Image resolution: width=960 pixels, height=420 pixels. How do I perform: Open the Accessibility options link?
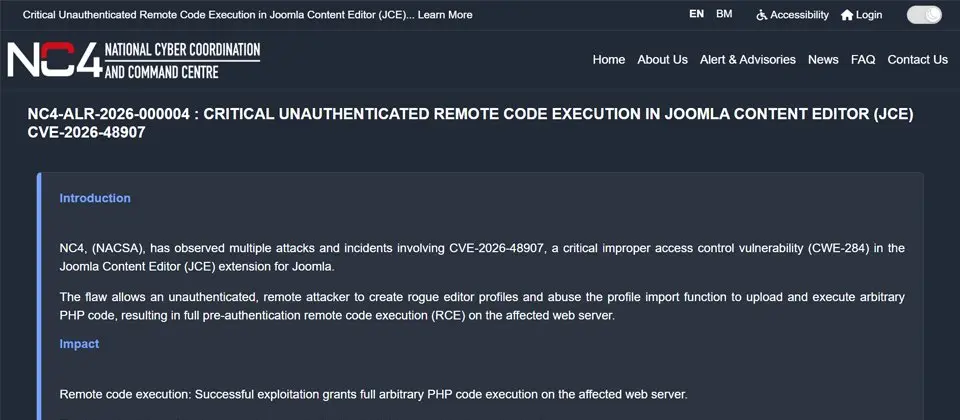point(799,15)
